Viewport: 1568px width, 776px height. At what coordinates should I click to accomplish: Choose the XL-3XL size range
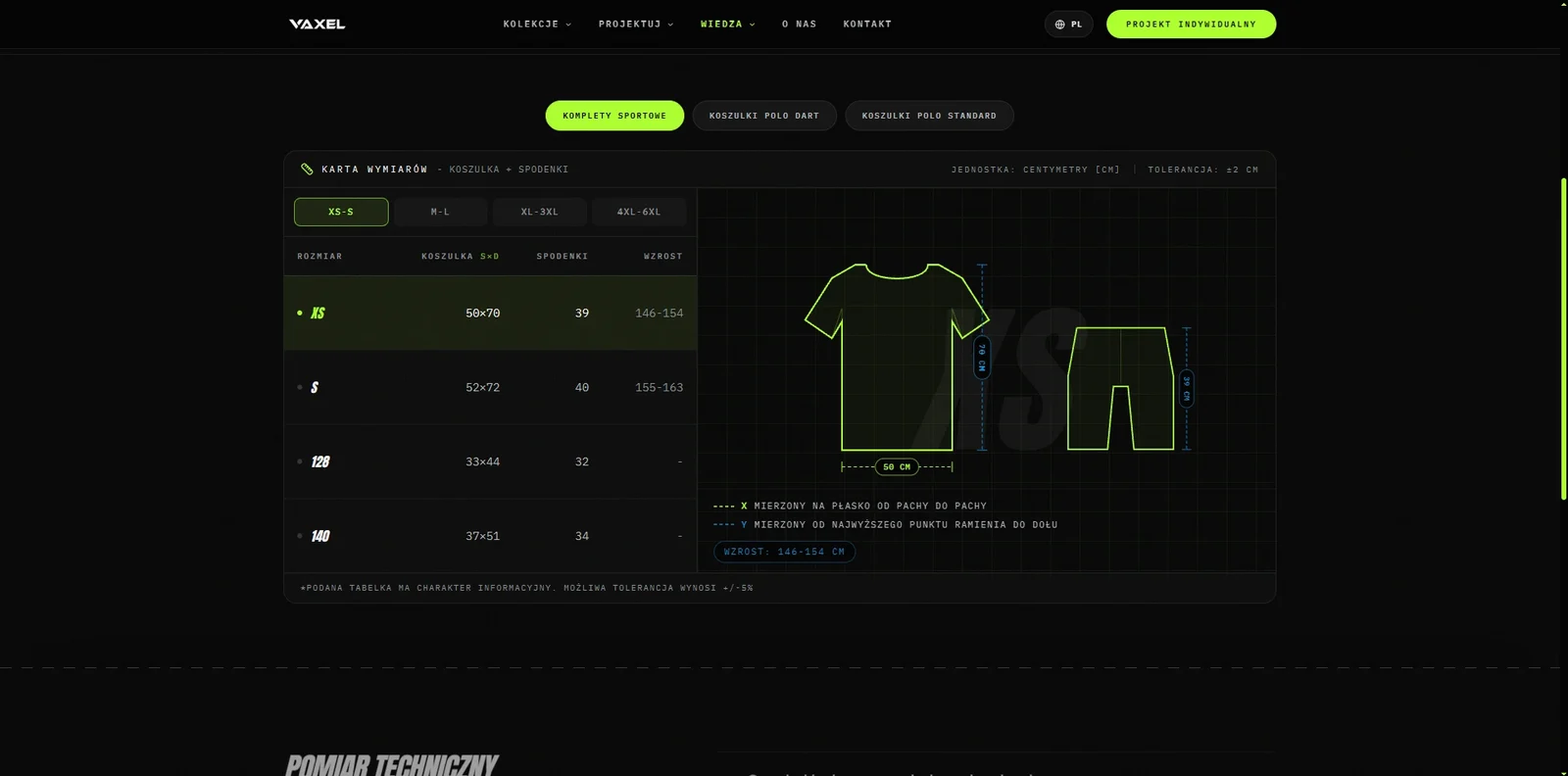pos(539,212)
